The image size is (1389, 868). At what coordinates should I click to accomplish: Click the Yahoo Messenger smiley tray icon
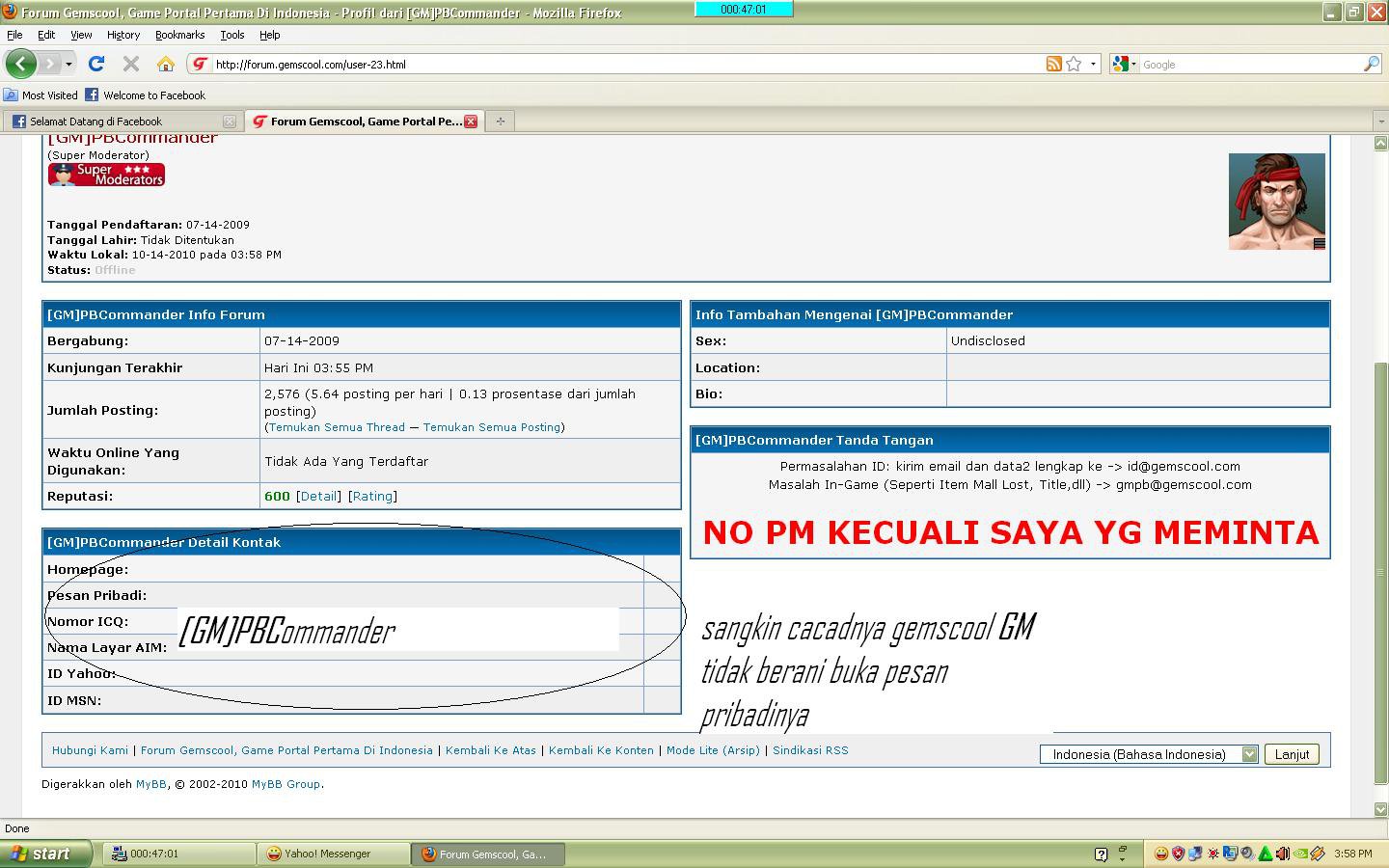1160,854
